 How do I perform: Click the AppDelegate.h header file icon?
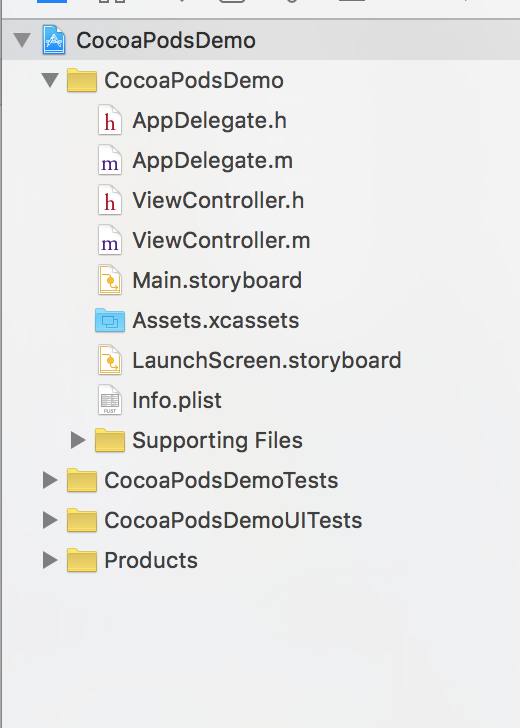pos(110,121)
